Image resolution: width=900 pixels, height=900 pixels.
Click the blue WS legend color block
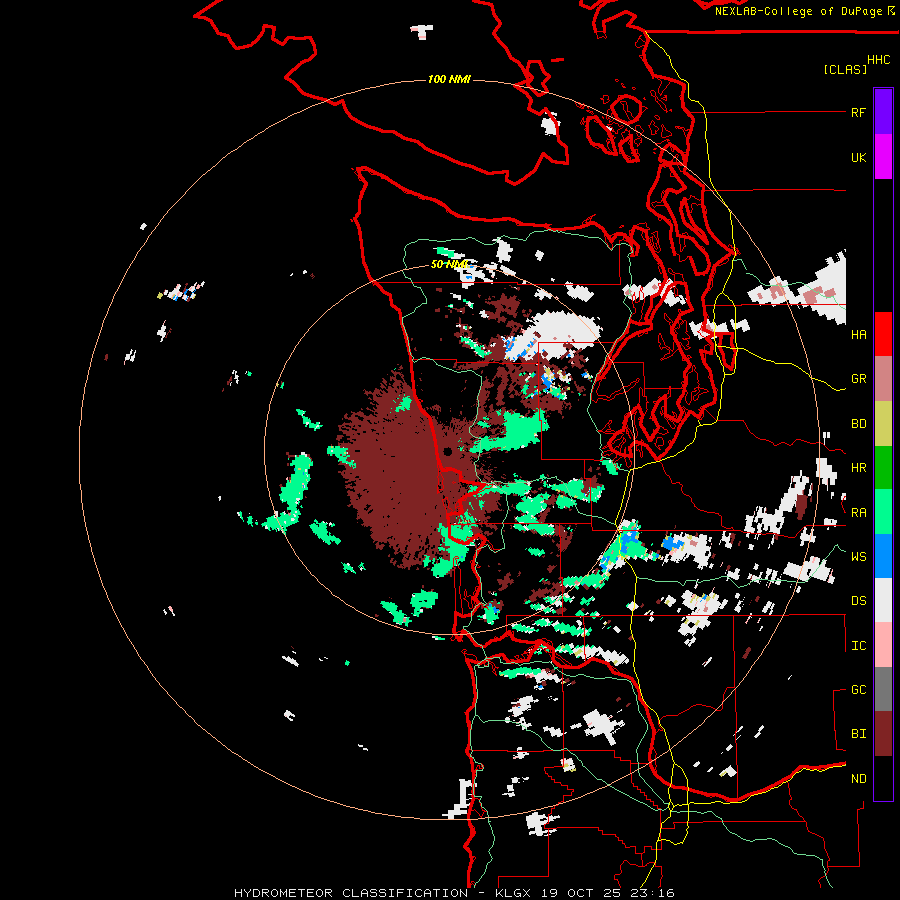(883, 556)
